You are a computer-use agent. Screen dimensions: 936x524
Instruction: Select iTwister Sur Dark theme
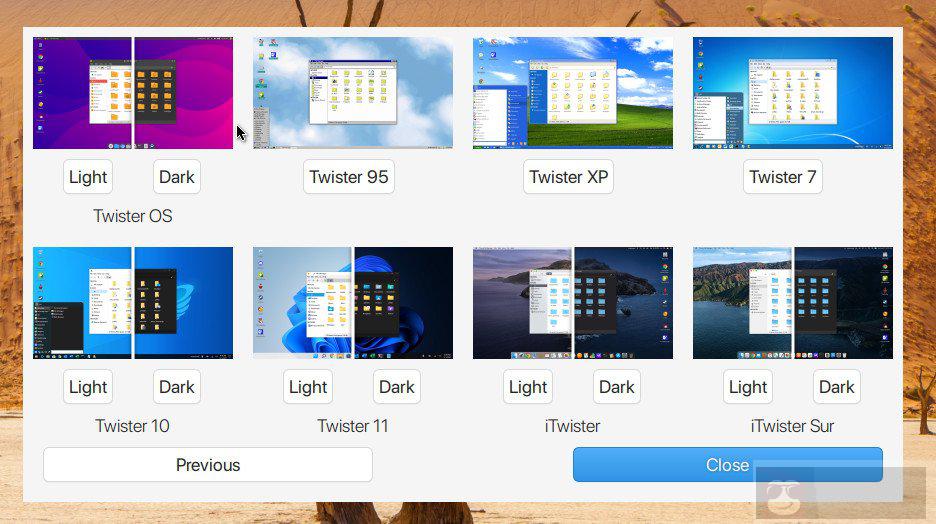click(x=836, y=387)
